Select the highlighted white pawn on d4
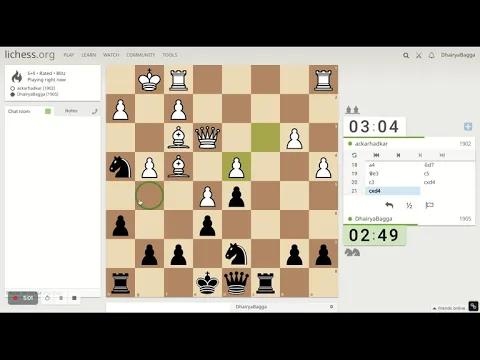The image size is (480, 360). [x=236, y=166]
